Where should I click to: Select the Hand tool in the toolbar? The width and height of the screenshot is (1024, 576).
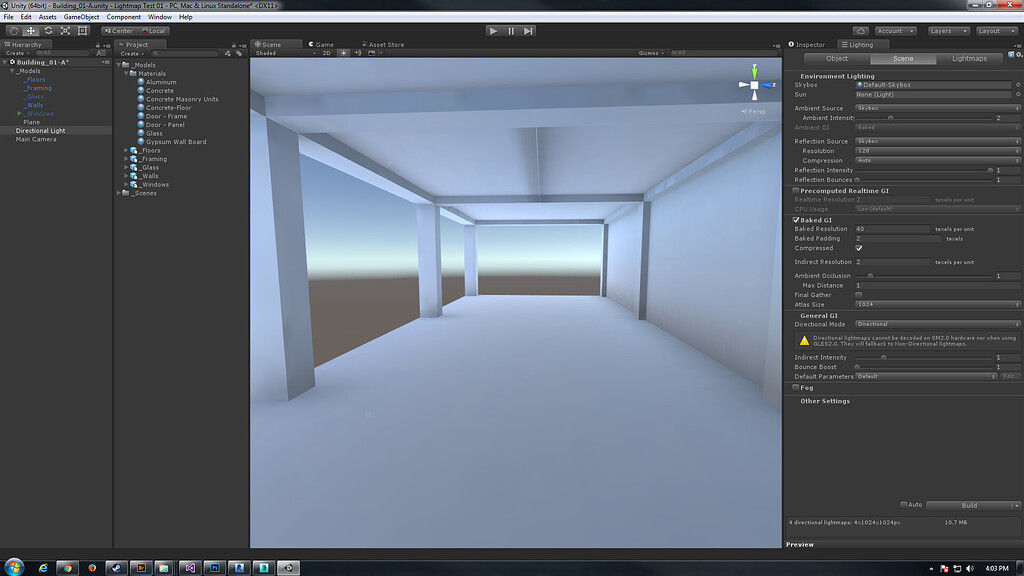(14, 31)
